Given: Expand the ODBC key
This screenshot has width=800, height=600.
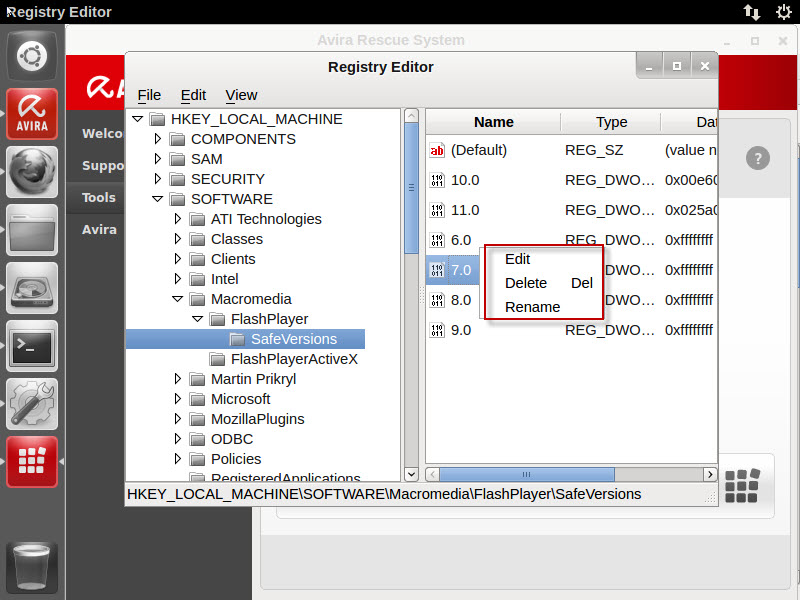Looking at the screenshot, I should tap(178, 439).
